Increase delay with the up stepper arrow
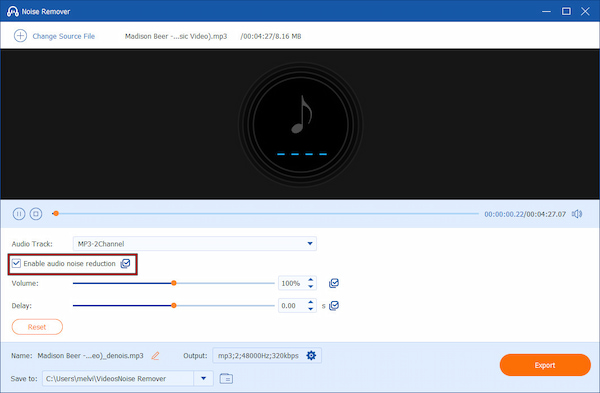Viewport: 600px width, 393px height. (311, 302)
